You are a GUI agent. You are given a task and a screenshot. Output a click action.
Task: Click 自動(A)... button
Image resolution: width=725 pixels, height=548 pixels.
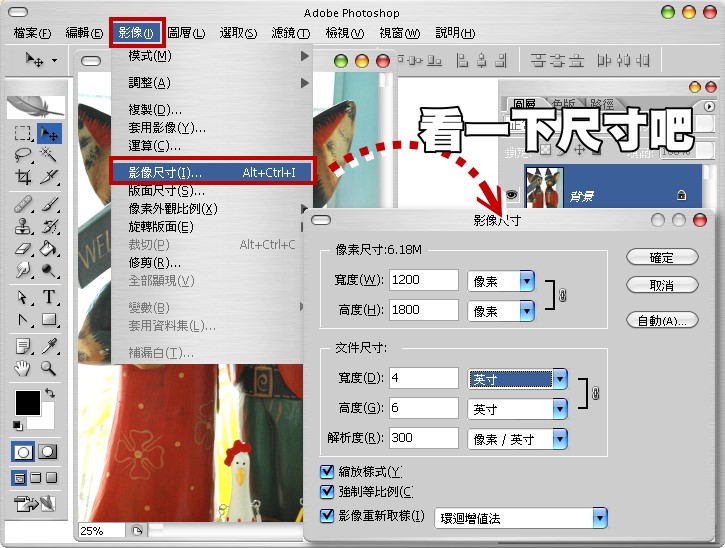tap(662, 320)
